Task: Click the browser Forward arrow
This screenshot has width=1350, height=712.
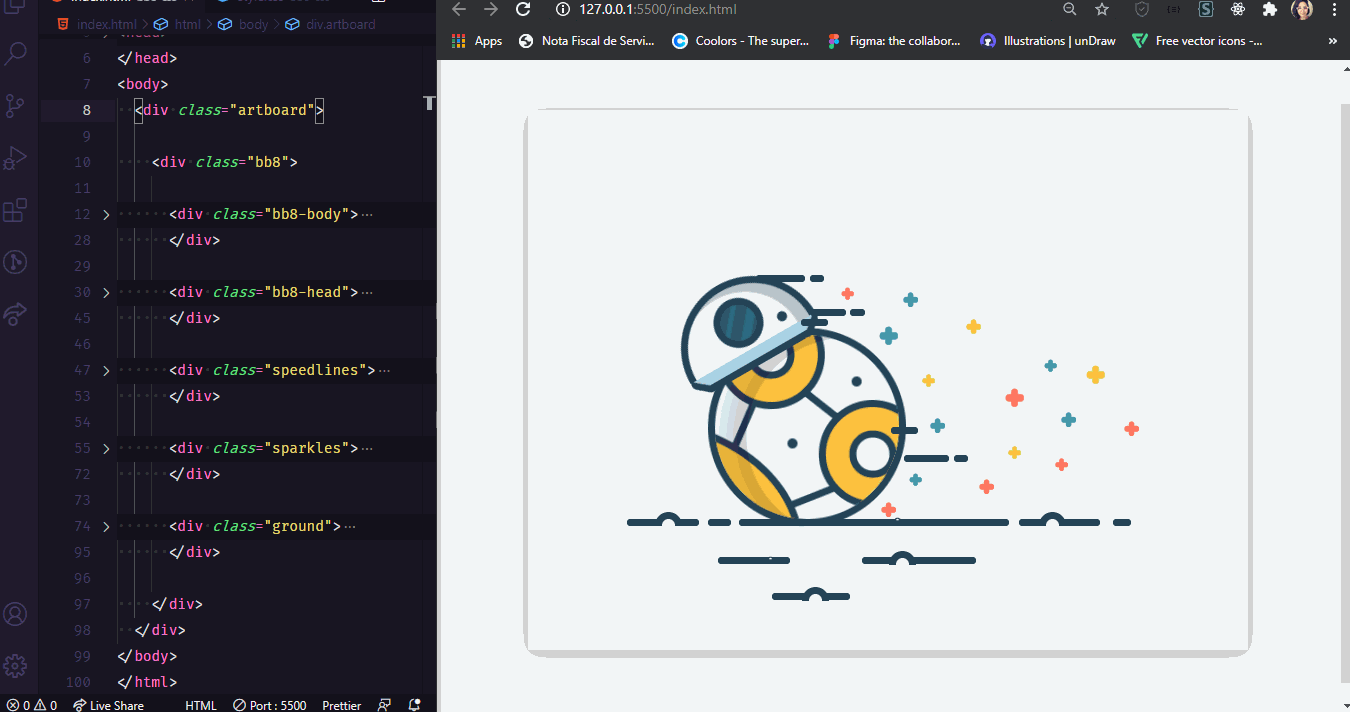Action: click(490, 9)
